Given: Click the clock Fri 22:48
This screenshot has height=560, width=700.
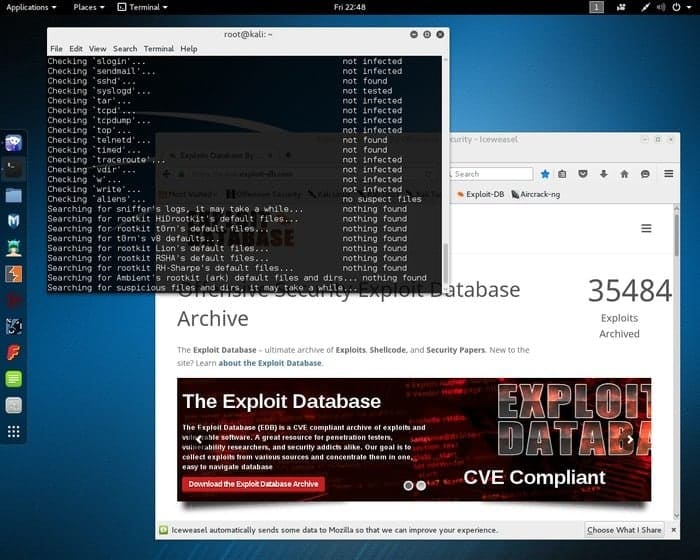Looking at the screenshot, I should coord(350,7).
